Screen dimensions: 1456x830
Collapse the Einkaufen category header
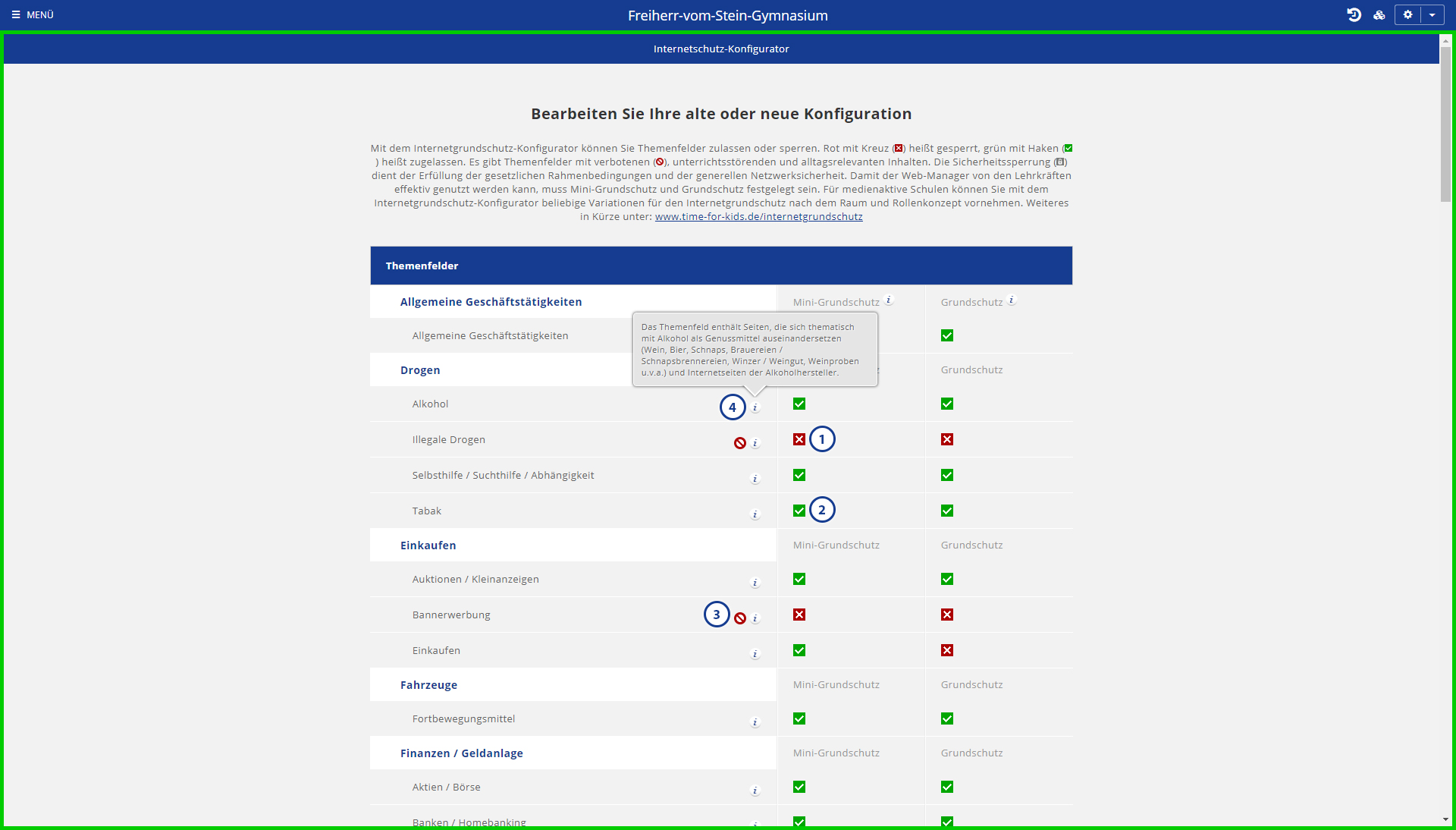(428, 545)
